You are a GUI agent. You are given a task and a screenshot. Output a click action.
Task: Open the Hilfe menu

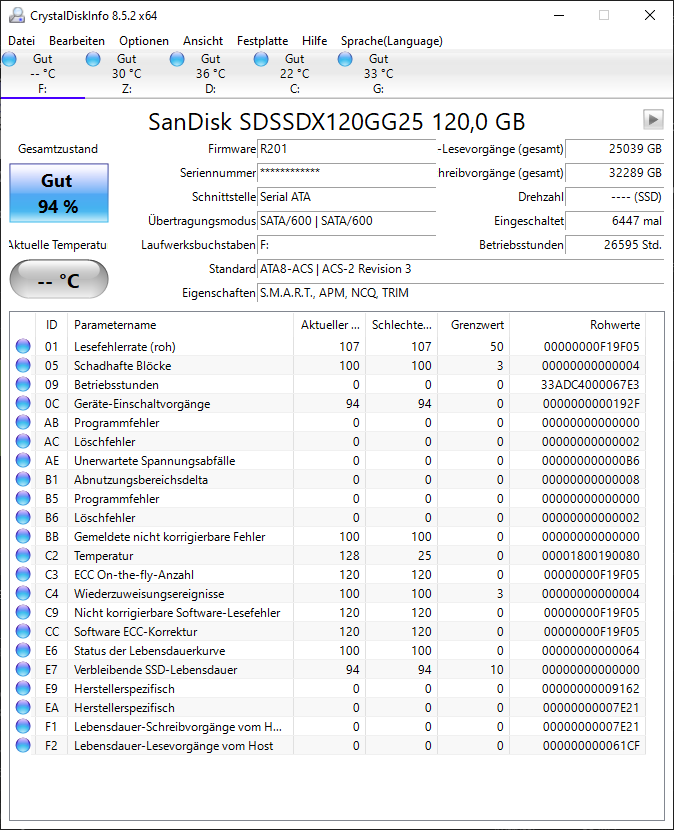pyautogui.click(x=314, y=41)
